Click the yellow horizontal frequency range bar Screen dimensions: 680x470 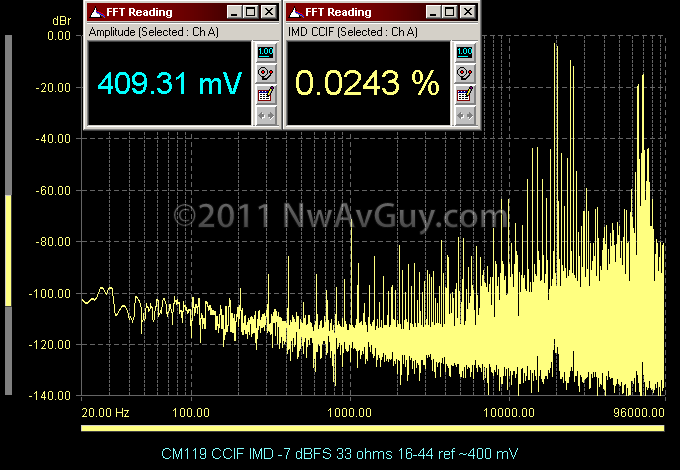(373, 428)
